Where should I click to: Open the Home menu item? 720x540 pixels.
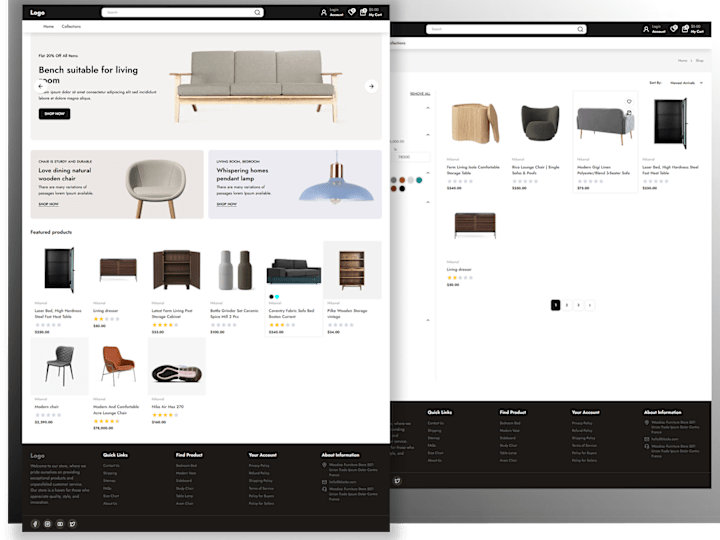(x=48, y=26)
